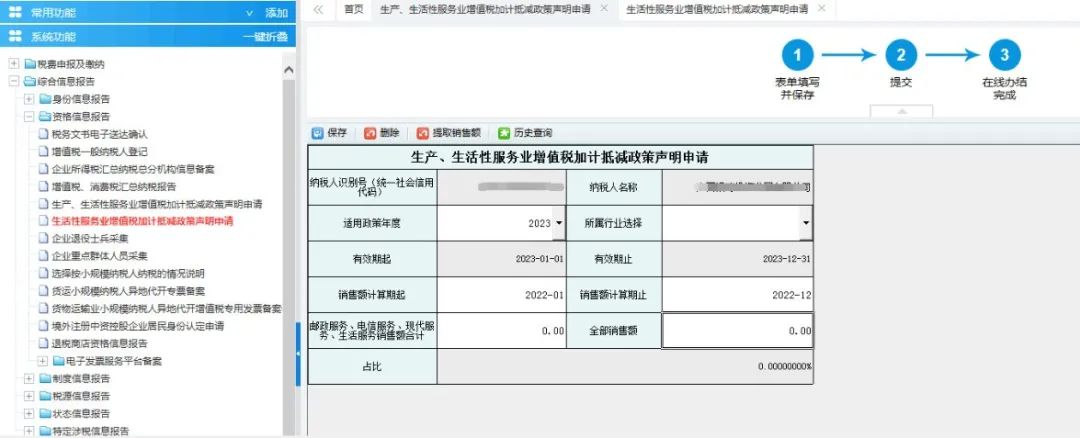Viewport: 1080px width, 438px height.
Task: Click the 销售额计算期起 field 2022-01
Action: point(501,295)
